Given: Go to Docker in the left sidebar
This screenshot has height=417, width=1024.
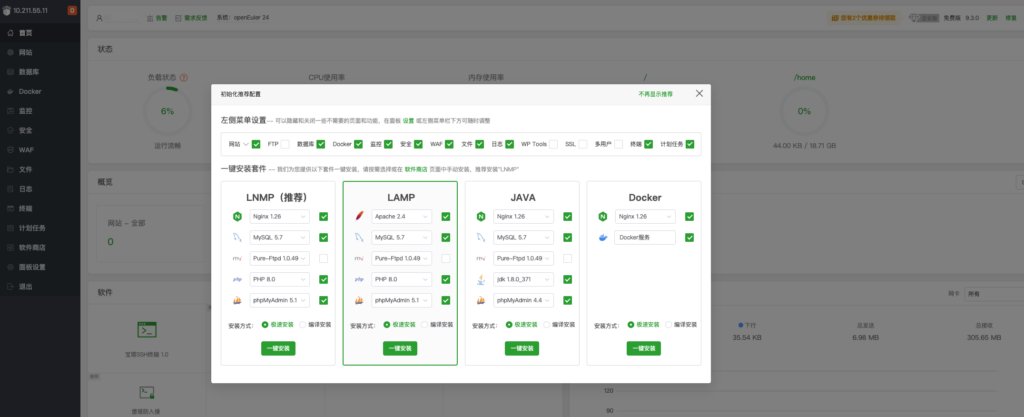Looking at the screenshot, I should (x=30, y=91).
